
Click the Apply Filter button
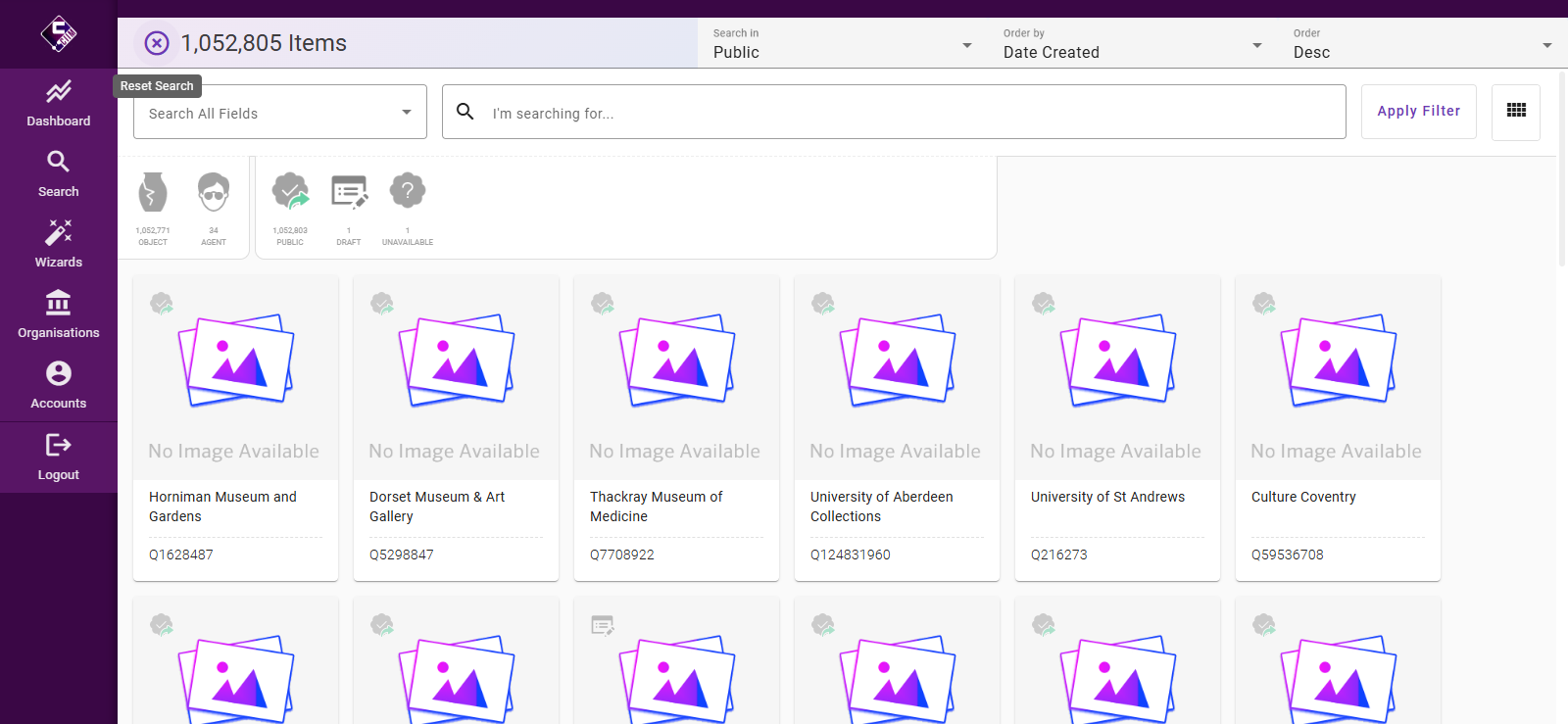(x=1418, y=112)
